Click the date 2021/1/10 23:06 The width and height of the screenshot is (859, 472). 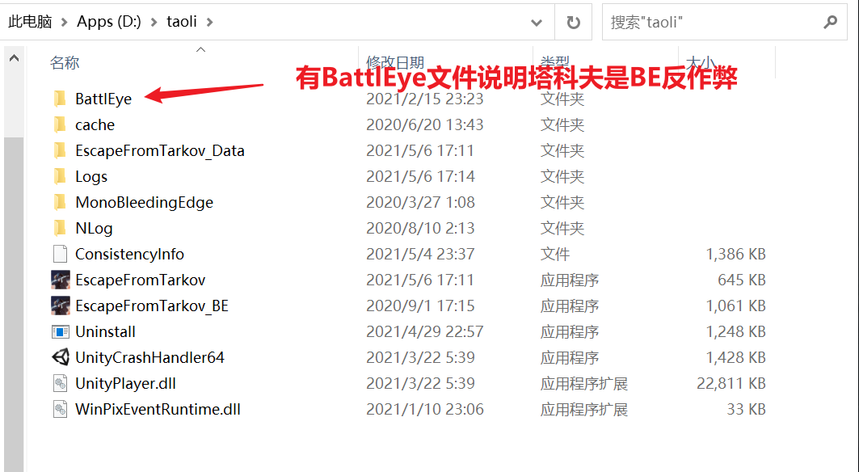(425, 409)
